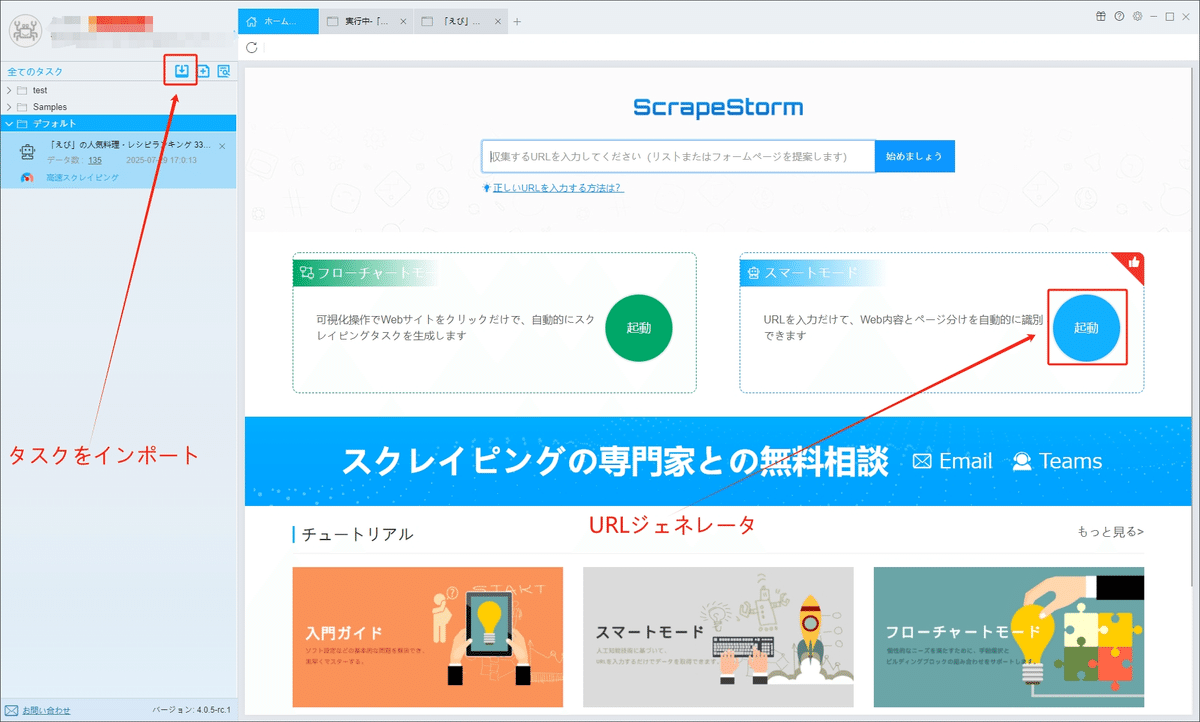Open 入門ガイド tutorial thumbnail
This screenshot has width=1200, height=722.
[x=428, y=637]
